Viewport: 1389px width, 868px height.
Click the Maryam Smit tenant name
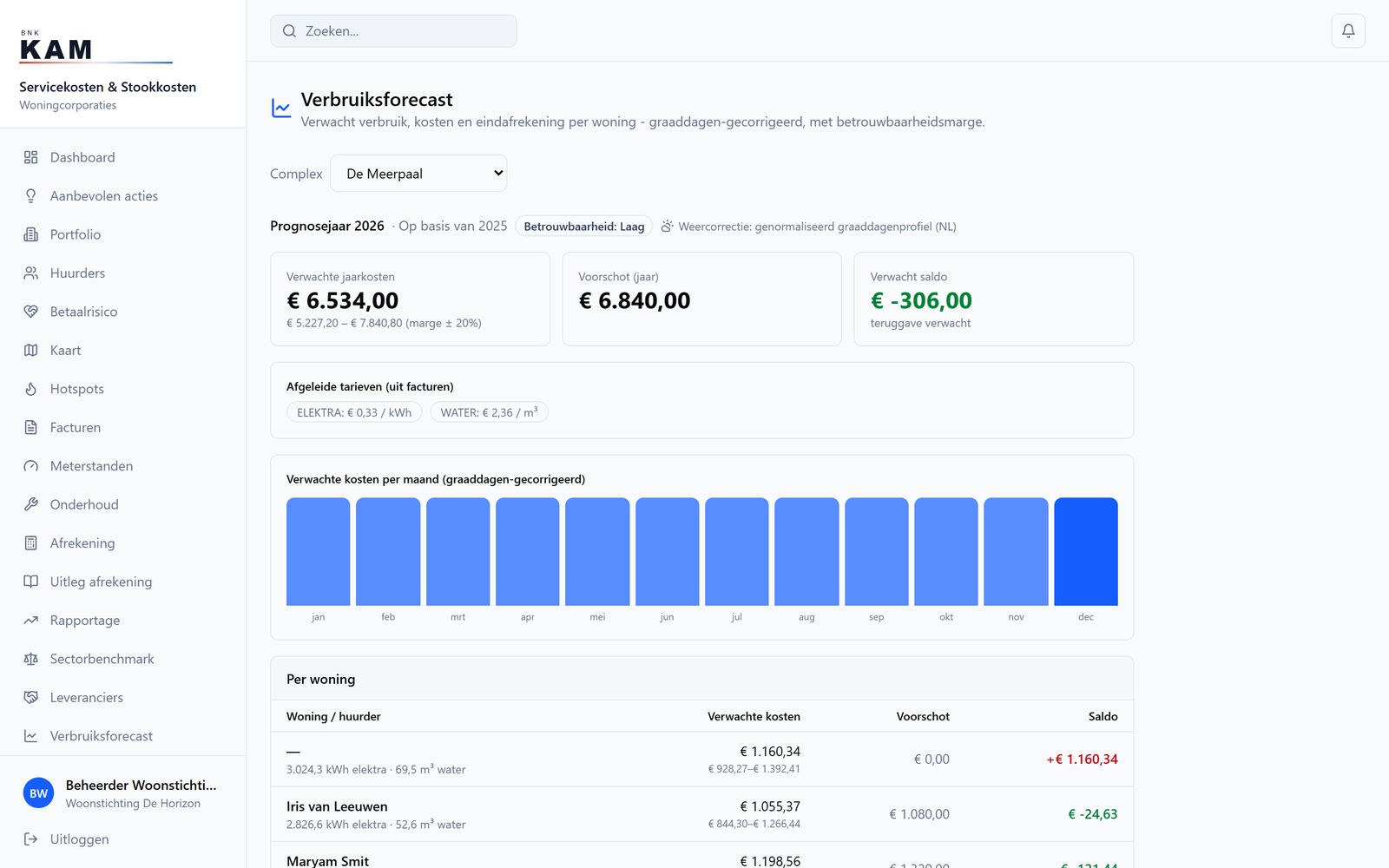click(x=327, y=861)
